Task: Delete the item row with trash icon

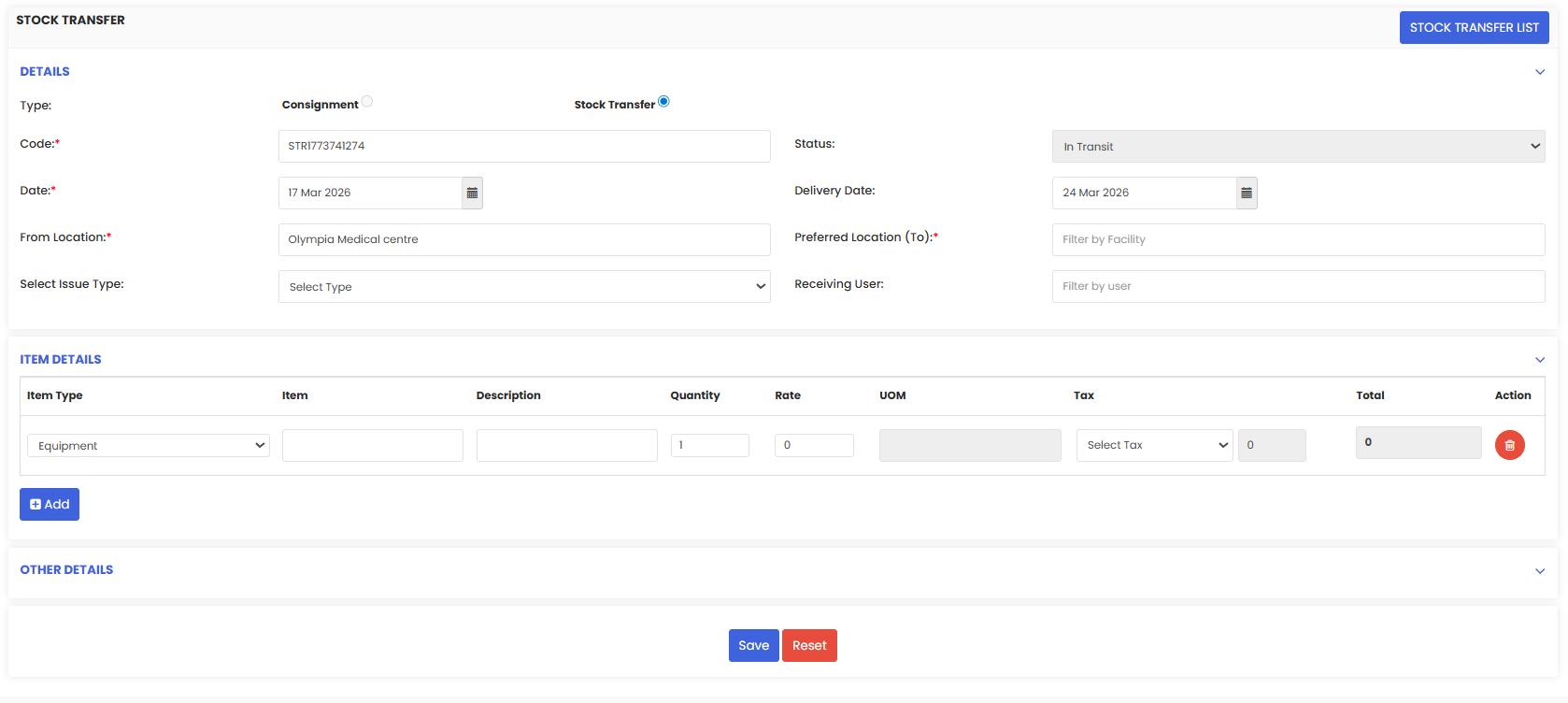Action: 1509,445
